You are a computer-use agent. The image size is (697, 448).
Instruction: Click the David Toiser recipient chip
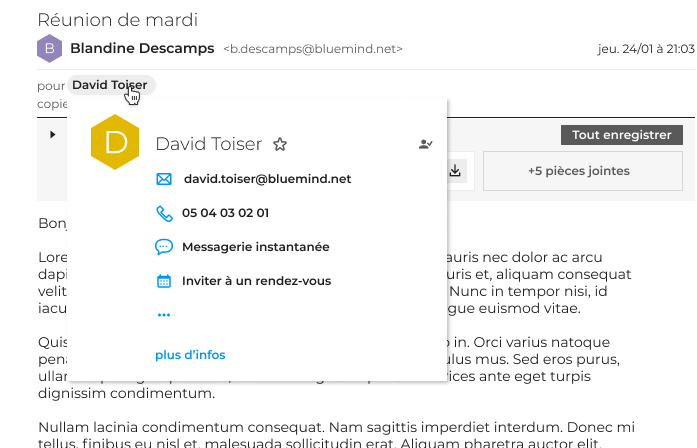pos(110,85)
